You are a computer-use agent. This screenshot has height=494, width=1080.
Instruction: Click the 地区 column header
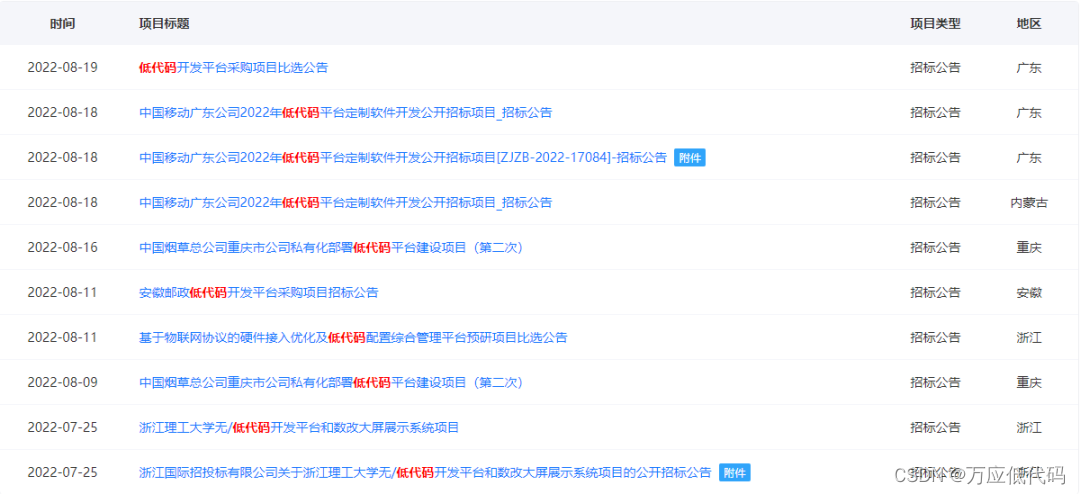pyautogui.click(x=1028, y=23)
